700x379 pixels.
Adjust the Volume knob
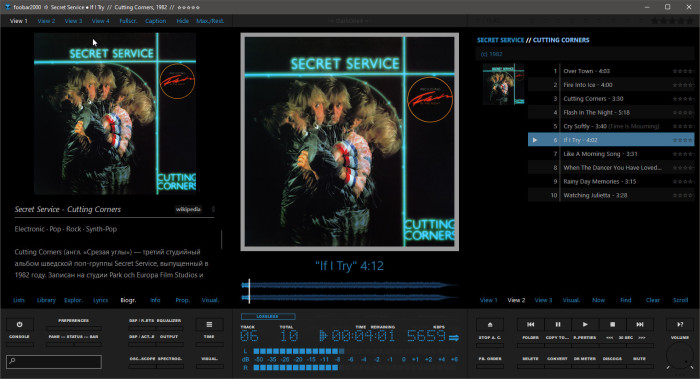click(x=679, y=356)
